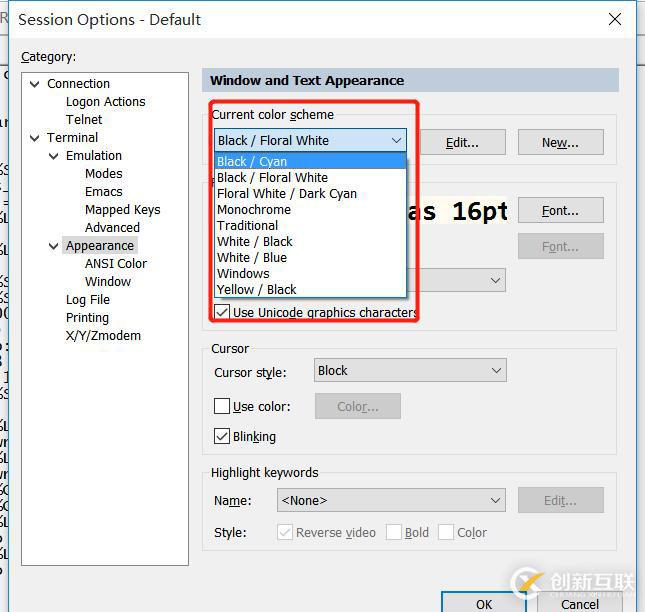Select Window under Appearance
Screen dimensions: 645x612
coord(108,282)
